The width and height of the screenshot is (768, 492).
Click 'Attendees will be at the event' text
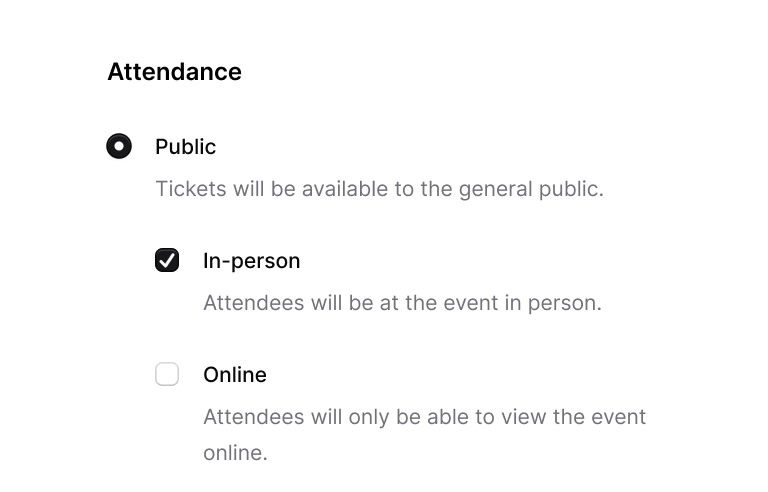tap(402, 303)
